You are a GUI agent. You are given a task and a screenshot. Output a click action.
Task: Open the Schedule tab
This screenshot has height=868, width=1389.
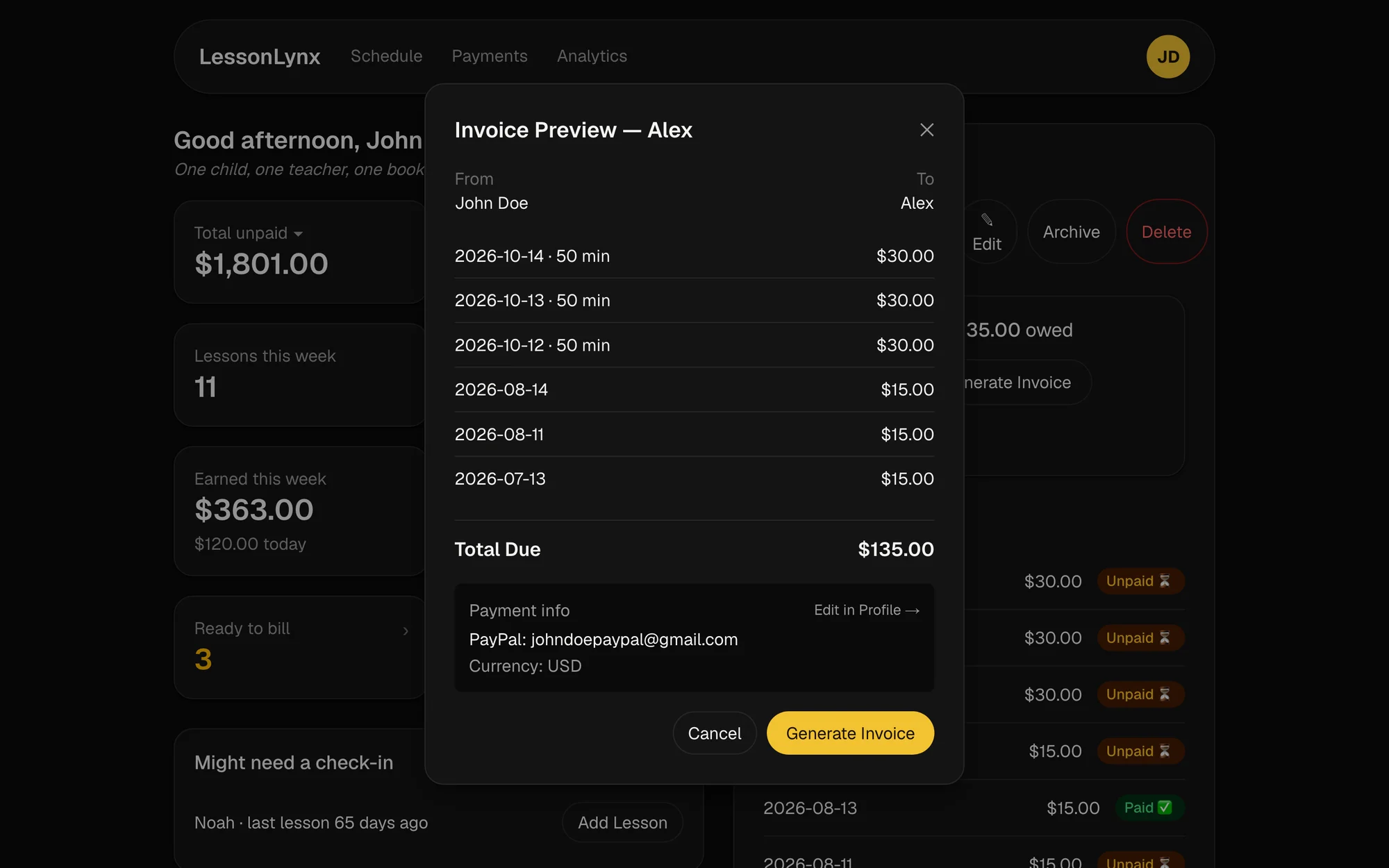386,56
